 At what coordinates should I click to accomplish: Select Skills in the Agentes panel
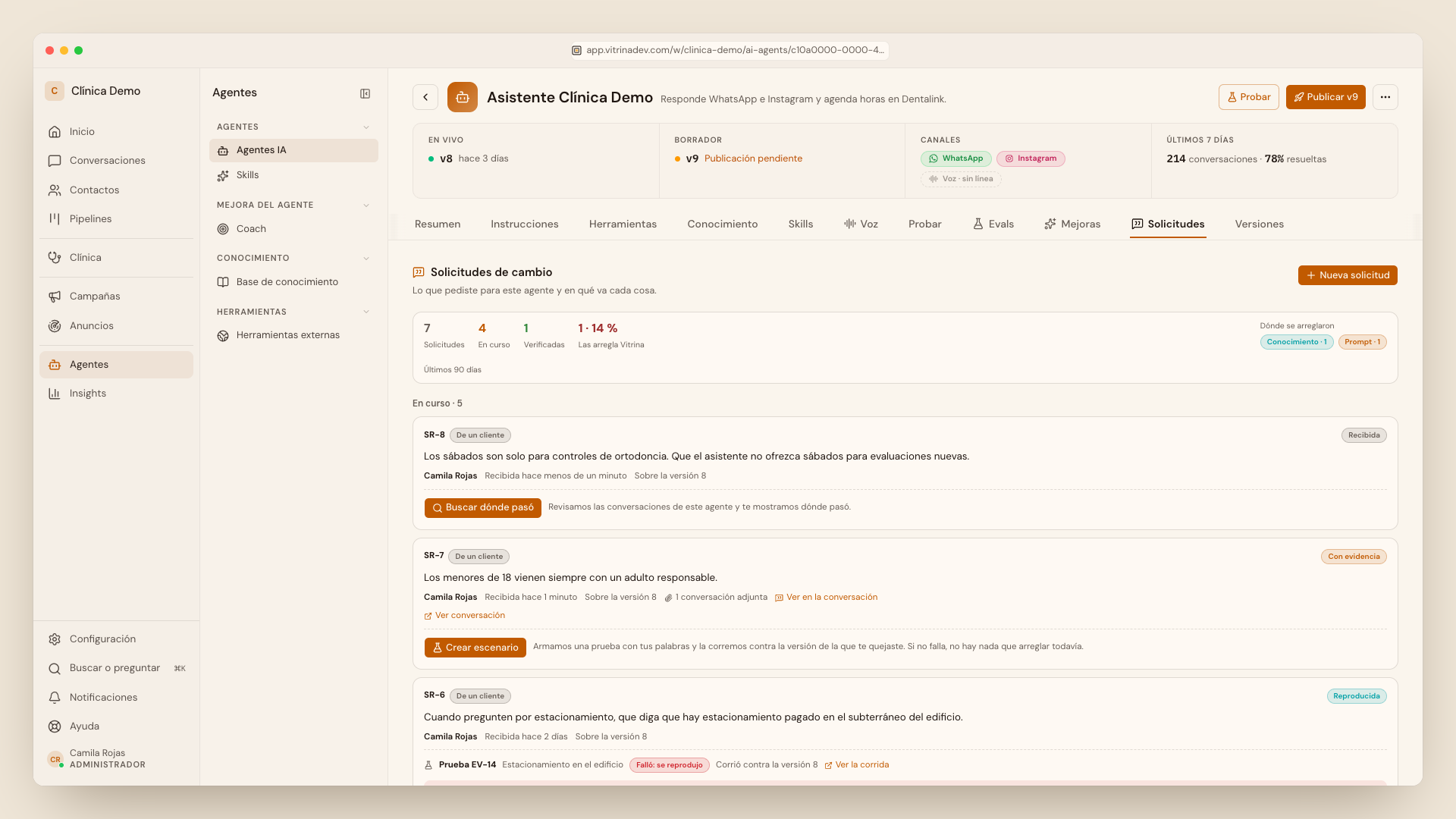tap(293, 175)
